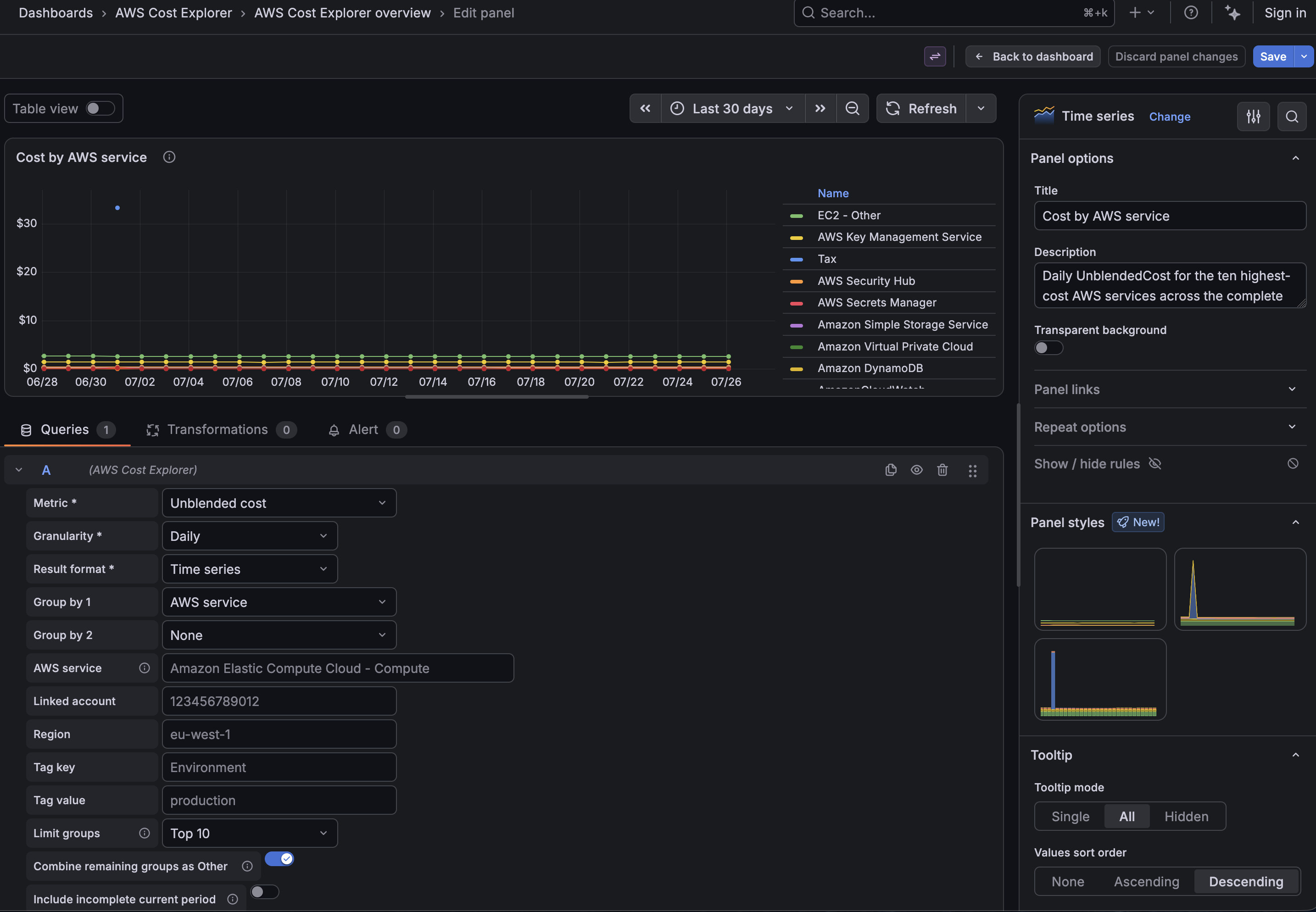This screenshot has height=912, width=1316.
Task: Enable Include incomplete current period
Action: (265, 892)
